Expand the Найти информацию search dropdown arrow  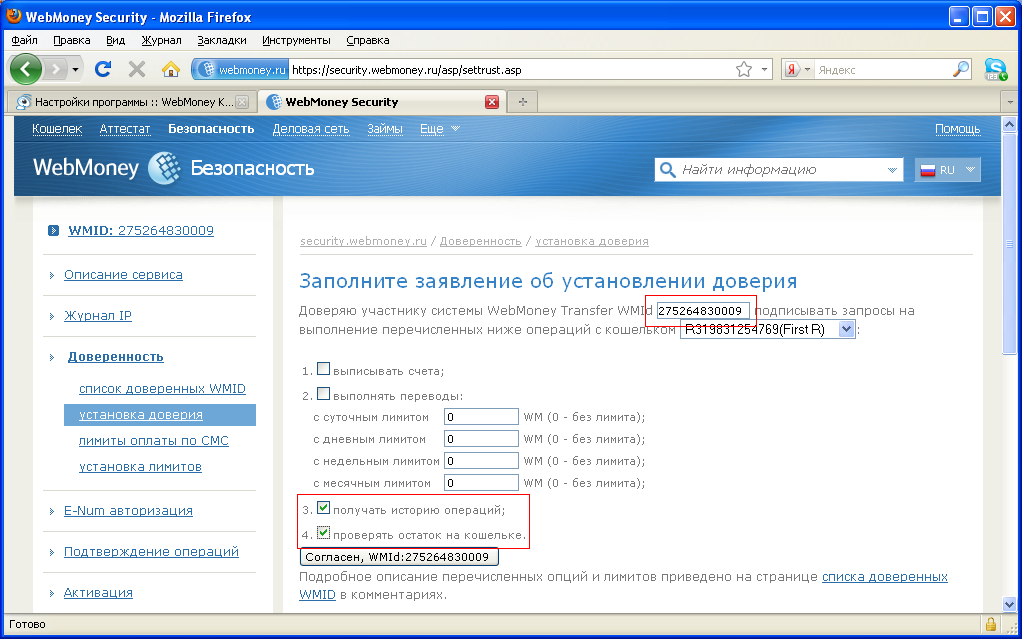(892, 170)
